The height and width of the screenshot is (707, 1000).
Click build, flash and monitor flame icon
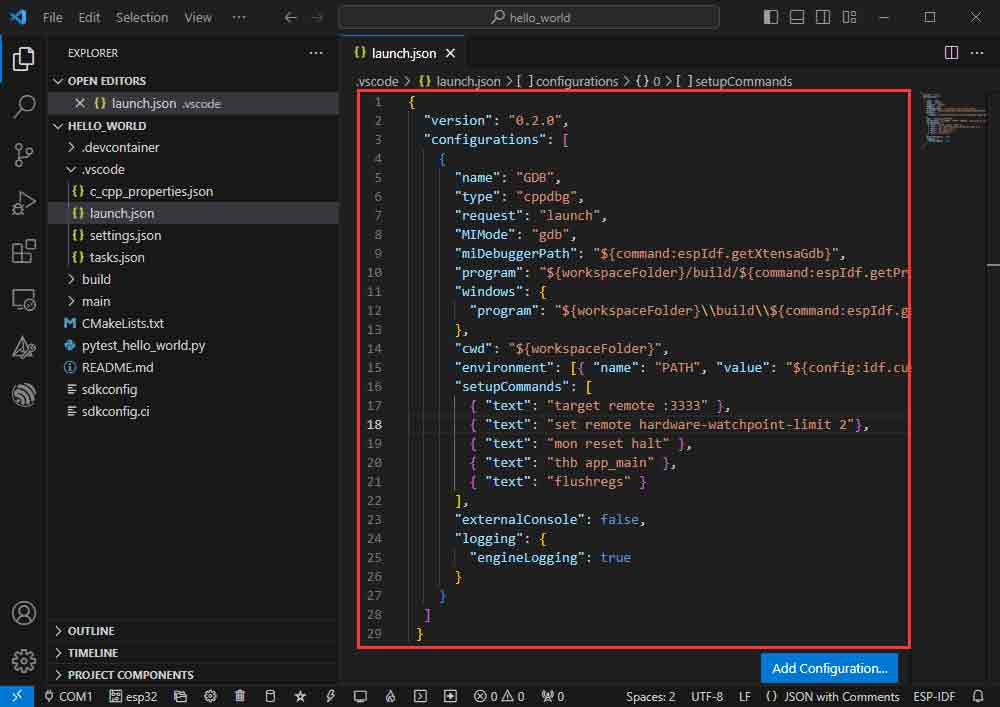390,696
